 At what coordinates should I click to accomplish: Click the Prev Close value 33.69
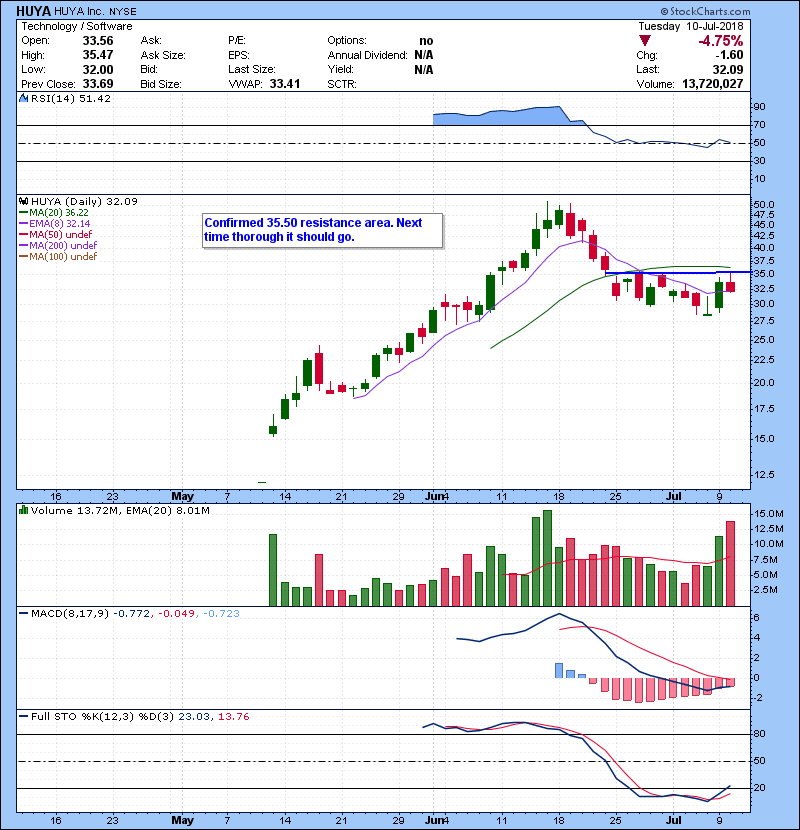coord(98,84)
